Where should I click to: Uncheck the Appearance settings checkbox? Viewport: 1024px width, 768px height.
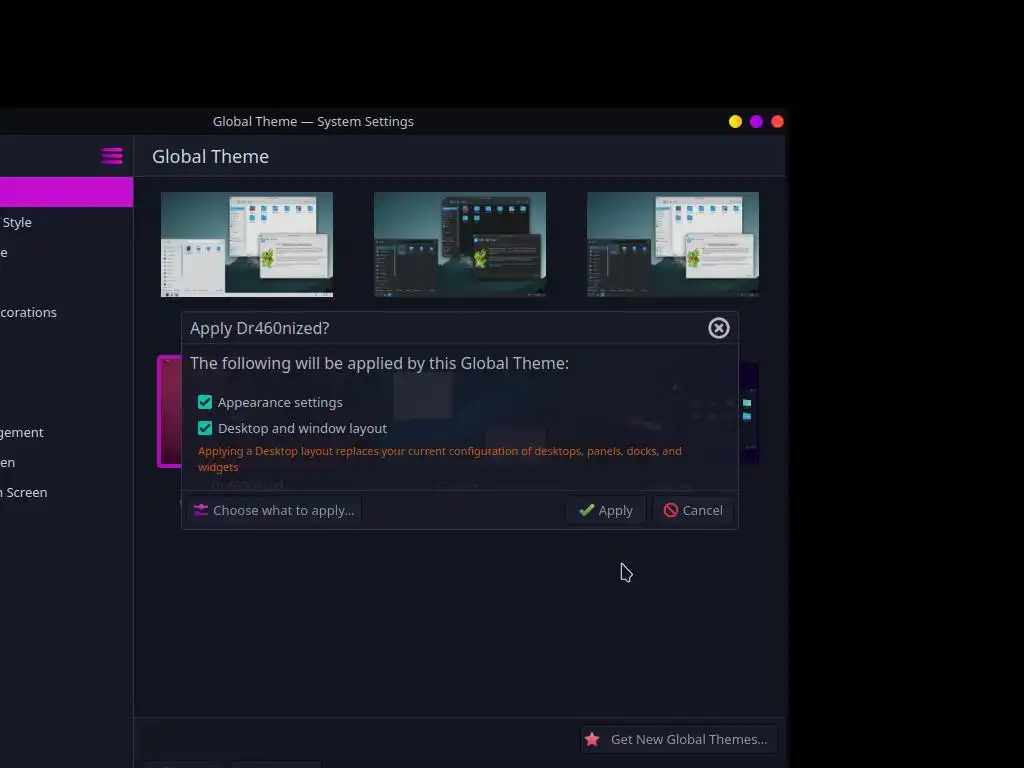coord(205,402)
